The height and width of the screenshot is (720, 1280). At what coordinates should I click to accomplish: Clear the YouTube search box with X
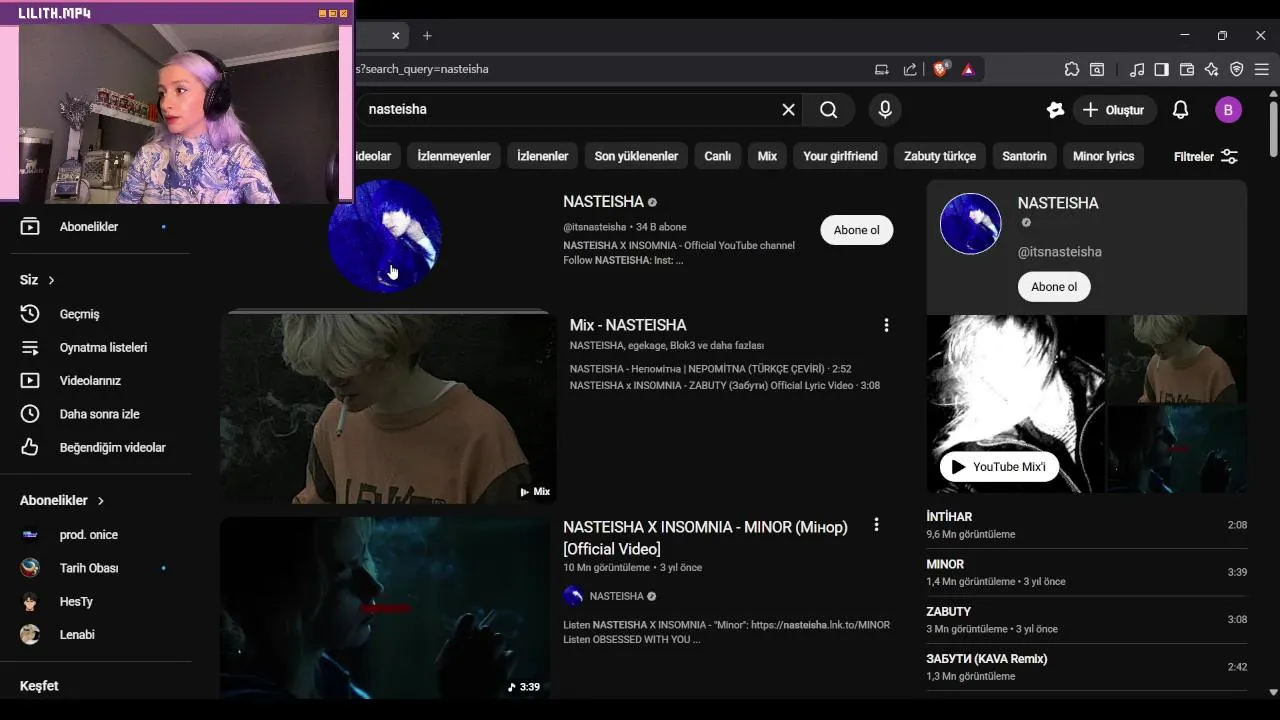click(x=788, y=110)
